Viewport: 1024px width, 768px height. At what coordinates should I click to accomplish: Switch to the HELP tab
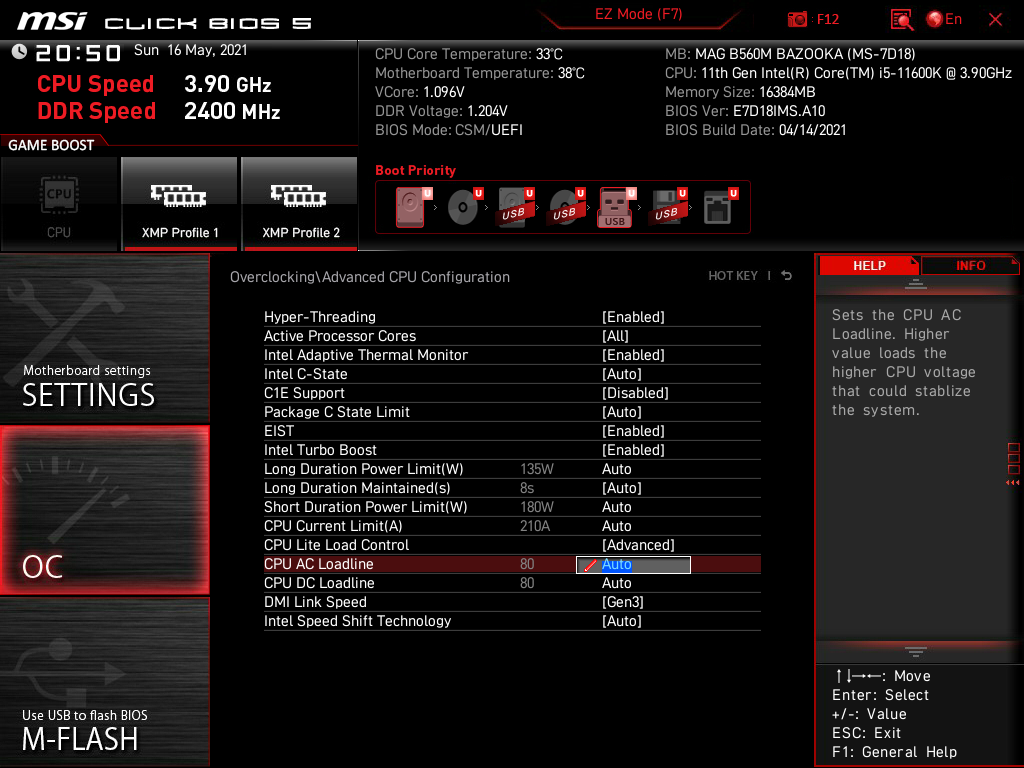(x=869, y=265)
